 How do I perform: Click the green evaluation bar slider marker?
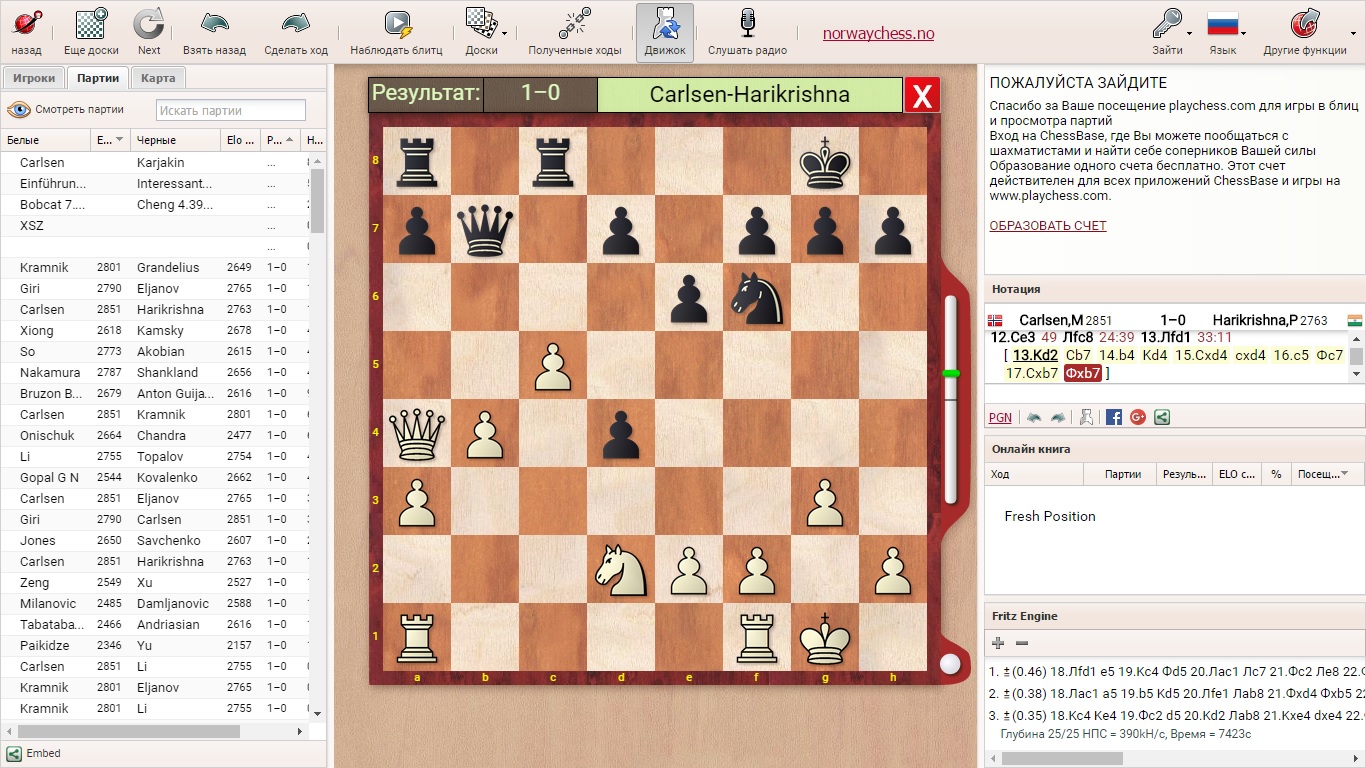tap(951, 373)
